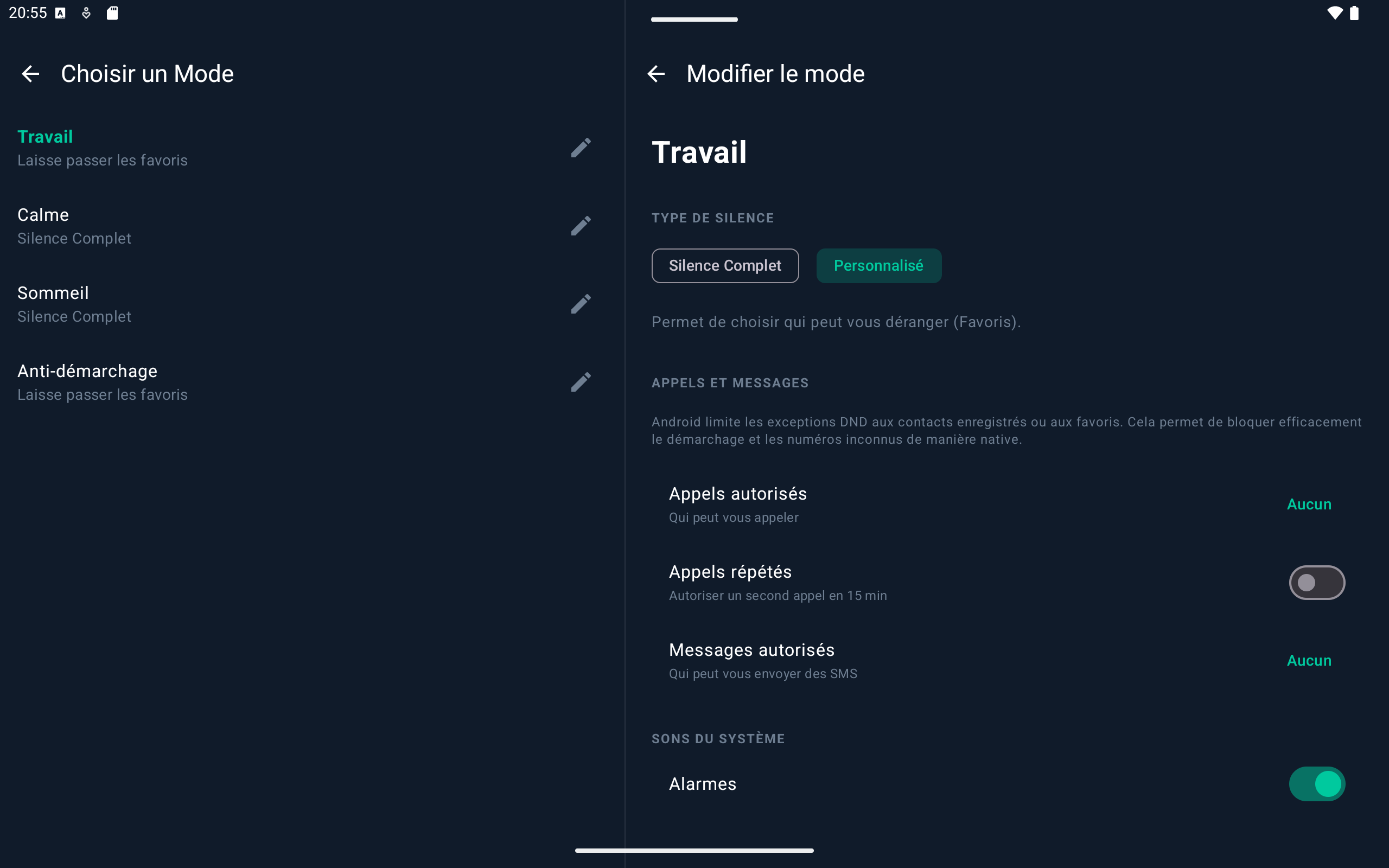Image resolution: width=1389 pixels, height=868 pixels.
Task: Edit the Travail mode with the pencil icon
Action: coord(582,148)
